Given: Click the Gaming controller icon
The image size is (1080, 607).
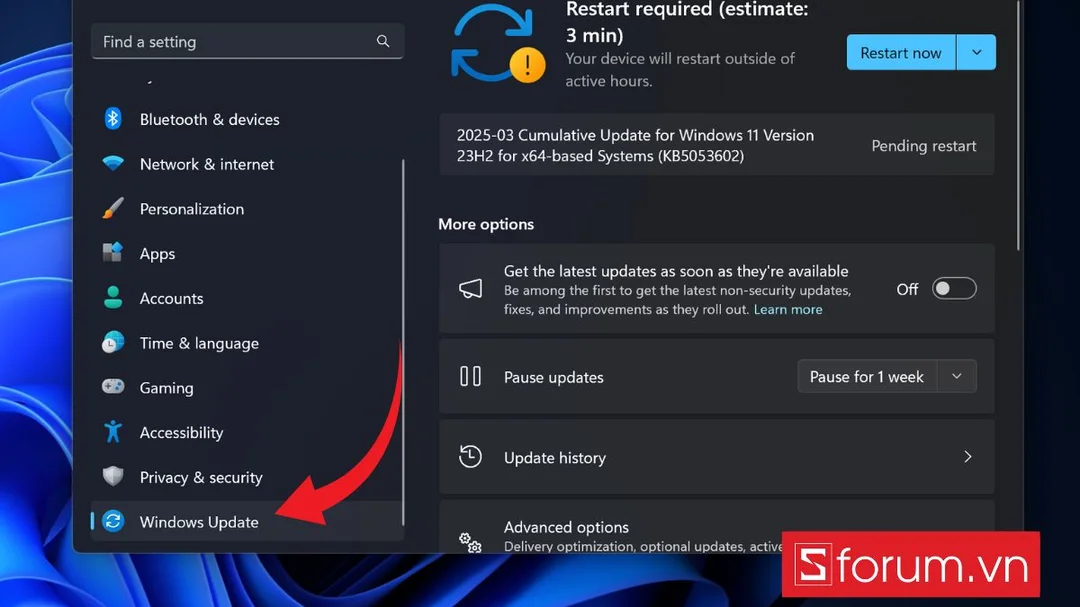Looking at the screenshot, I should tap(113, 387).
